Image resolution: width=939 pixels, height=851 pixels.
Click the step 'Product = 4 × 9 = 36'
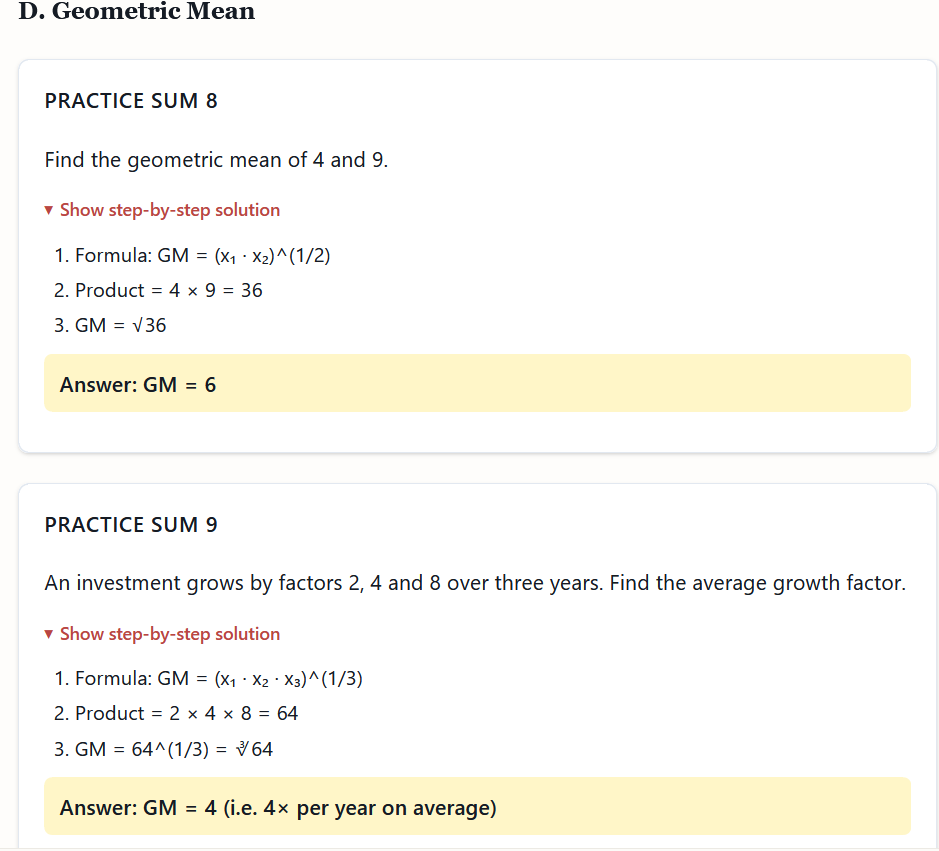[x=168, y=291]
